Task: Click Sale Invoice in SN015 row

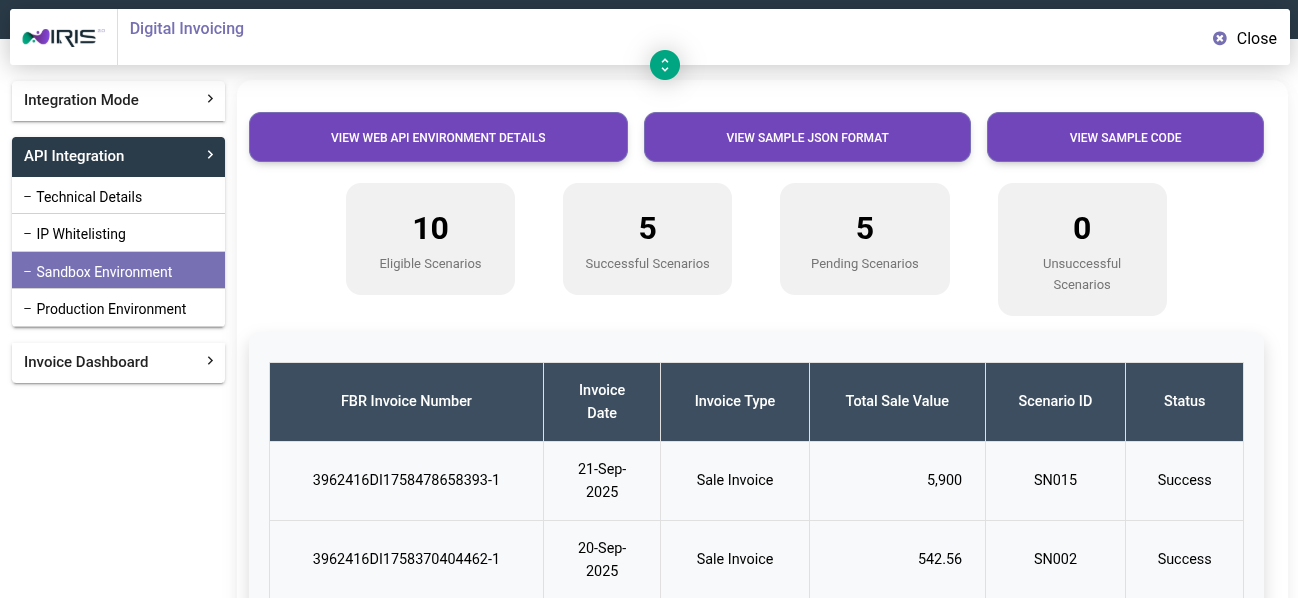Action: click(x=735, y=480)
